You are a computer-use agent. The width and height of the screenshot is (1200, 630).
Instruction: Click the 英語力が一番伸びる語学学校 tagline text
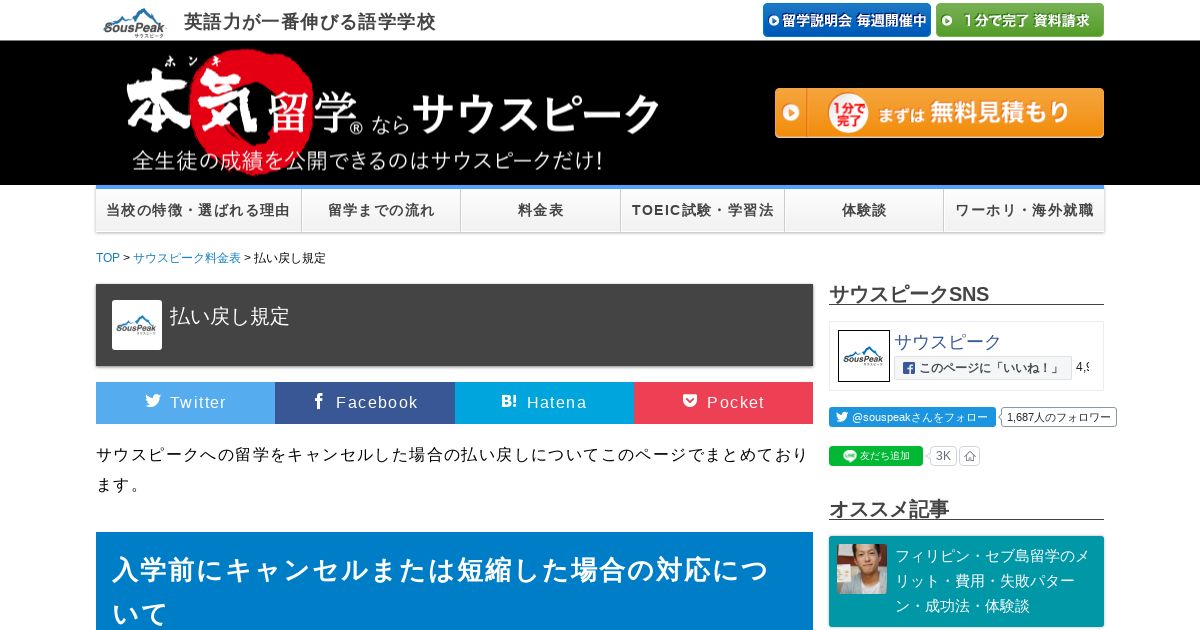click(310, 22)
